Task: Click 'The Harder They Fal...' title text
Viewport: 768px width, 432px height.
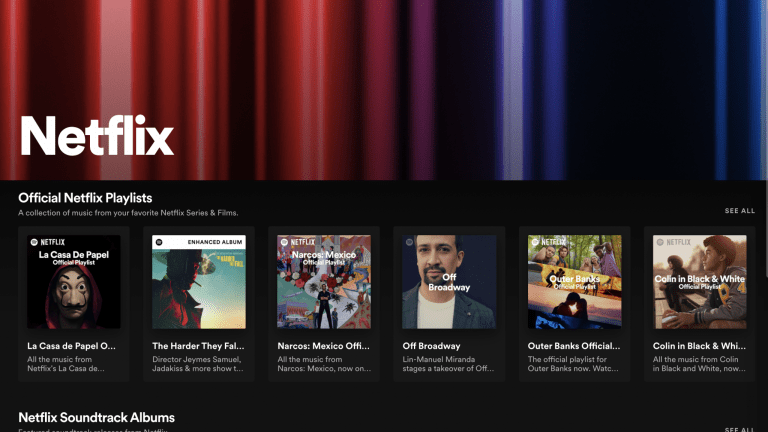Action: (x=198, y=346)
